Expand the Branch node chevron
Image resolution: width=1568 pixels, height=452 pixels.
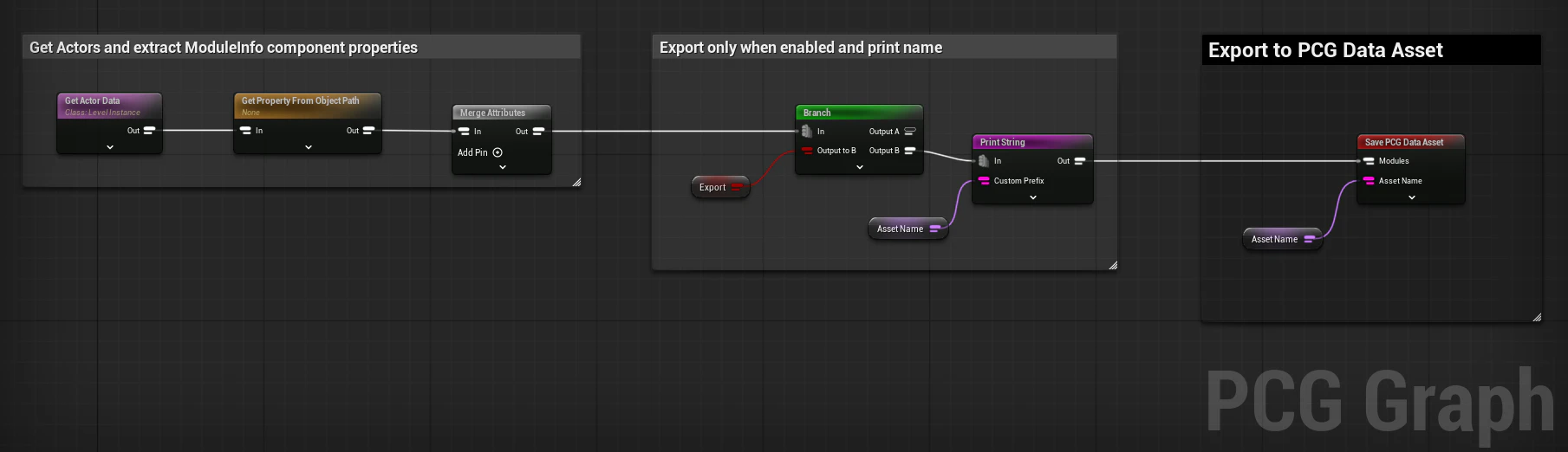click(x=860, y=167)
